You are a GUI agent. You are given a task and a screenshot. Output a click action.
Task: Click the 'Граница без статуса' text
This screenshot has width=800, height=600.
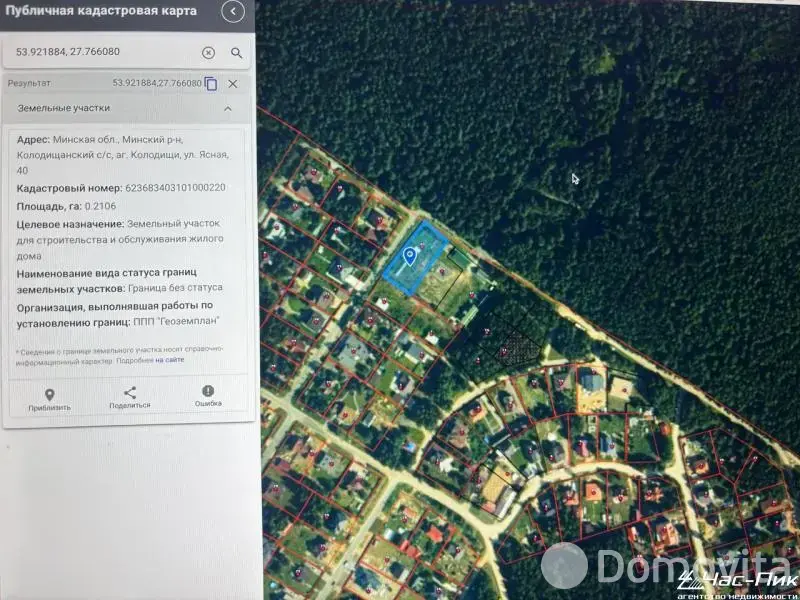[176, 288]
